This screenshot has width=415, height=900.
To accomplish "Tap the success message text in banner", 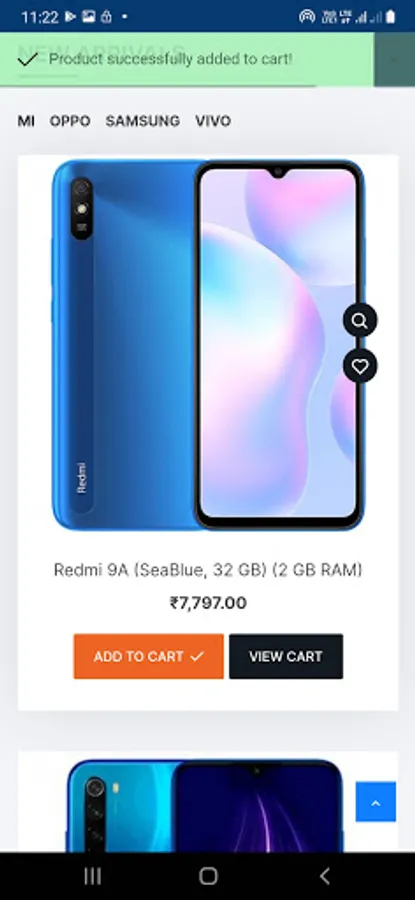I will [170, 59].
